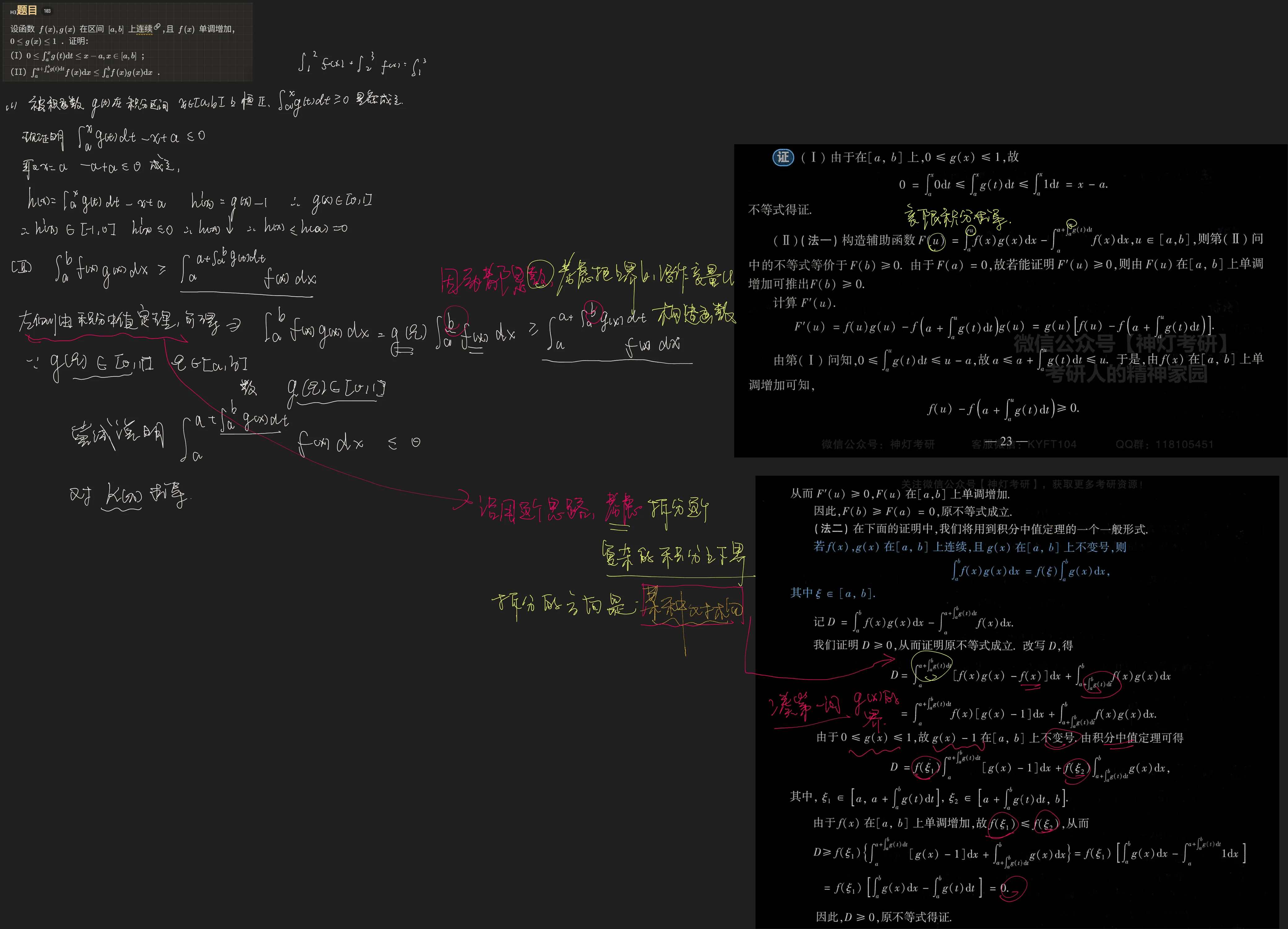Click the H3 heading level marker

coord(12,12)
